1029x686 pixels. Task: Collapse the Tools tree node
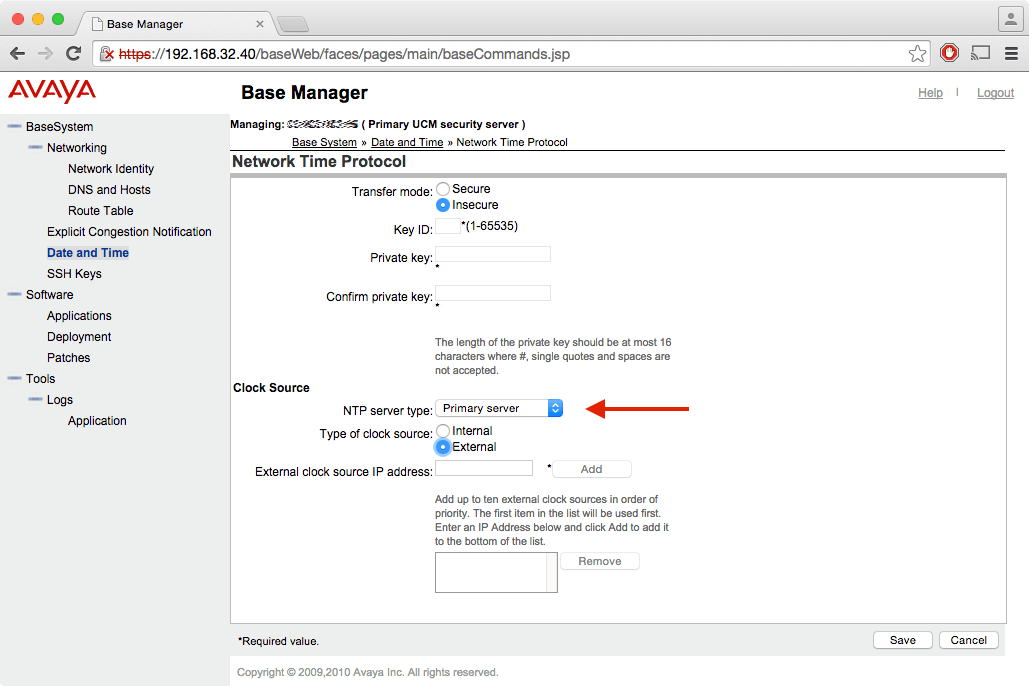point(14,378)
